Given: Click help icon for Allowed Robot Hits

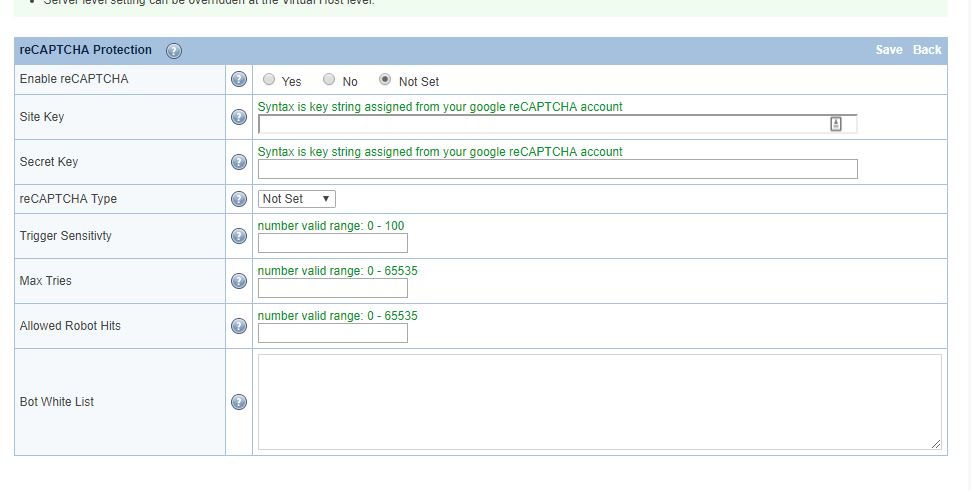Looking at the screenshot, I should 239,326.
